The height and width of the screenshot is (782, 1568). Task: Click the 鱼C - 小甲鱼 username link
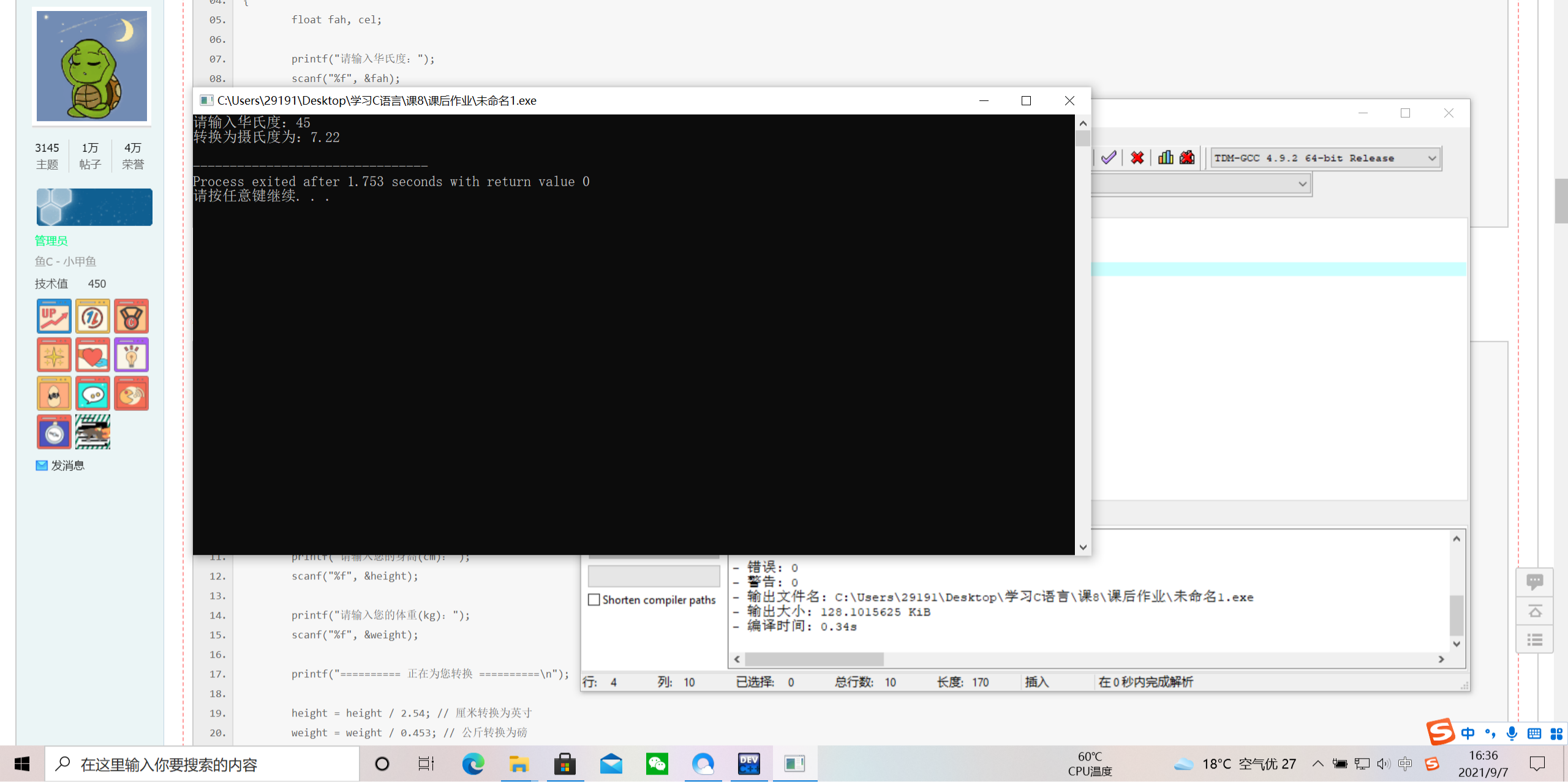pyautogui.click(x=66, y=261)
